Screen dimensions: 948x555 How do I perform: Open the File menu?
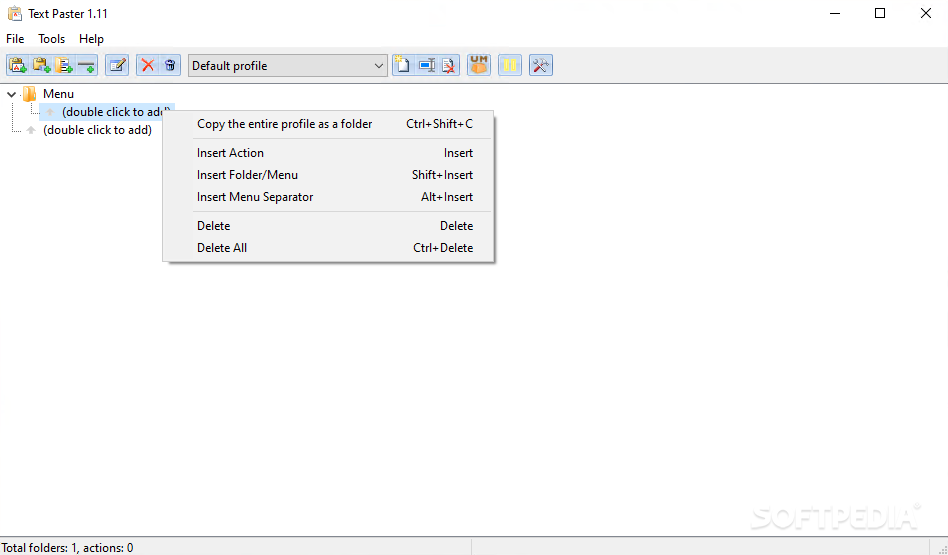[15, 39]
